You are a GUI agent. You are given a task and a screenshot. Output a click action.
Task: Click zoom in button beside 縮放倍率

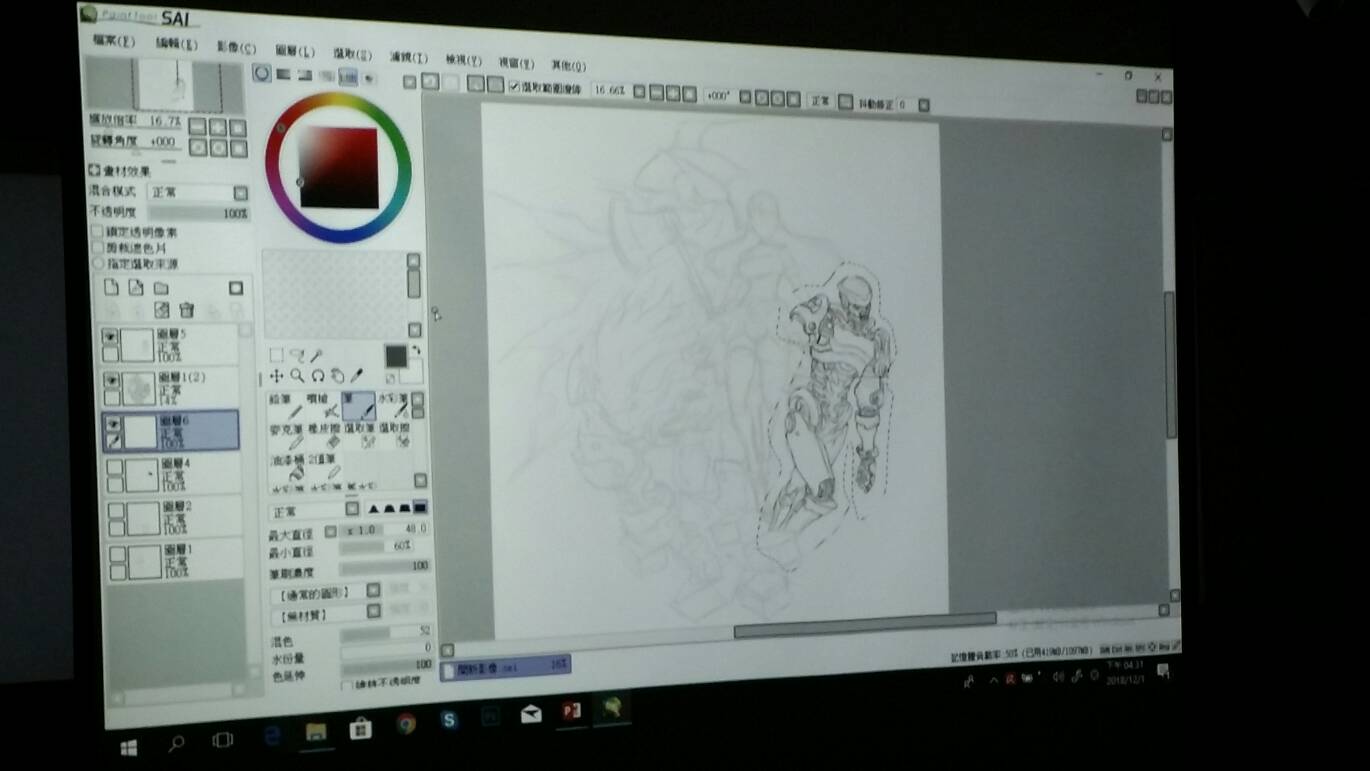point(218,127)
